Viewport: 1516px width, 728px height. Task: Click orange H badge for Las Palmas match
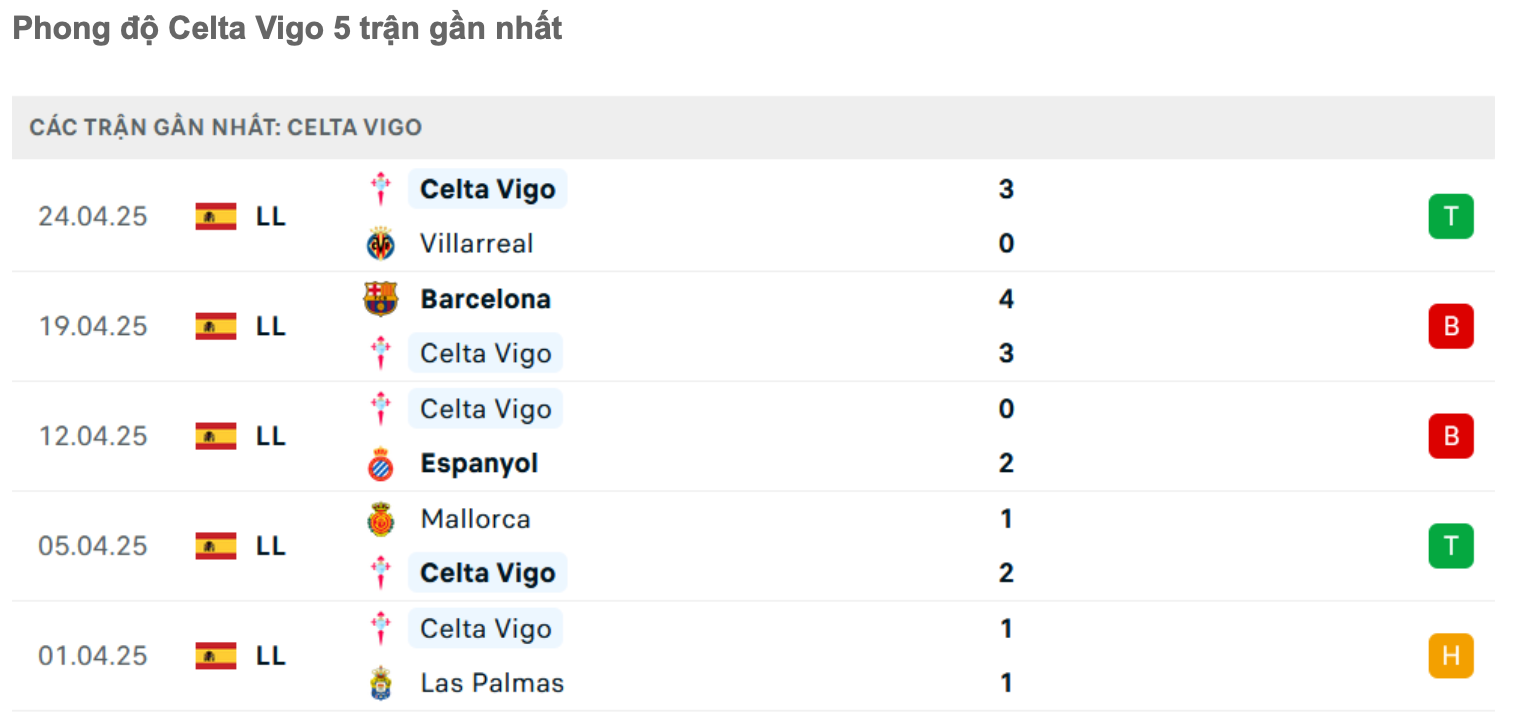[x=1451, y=656]
